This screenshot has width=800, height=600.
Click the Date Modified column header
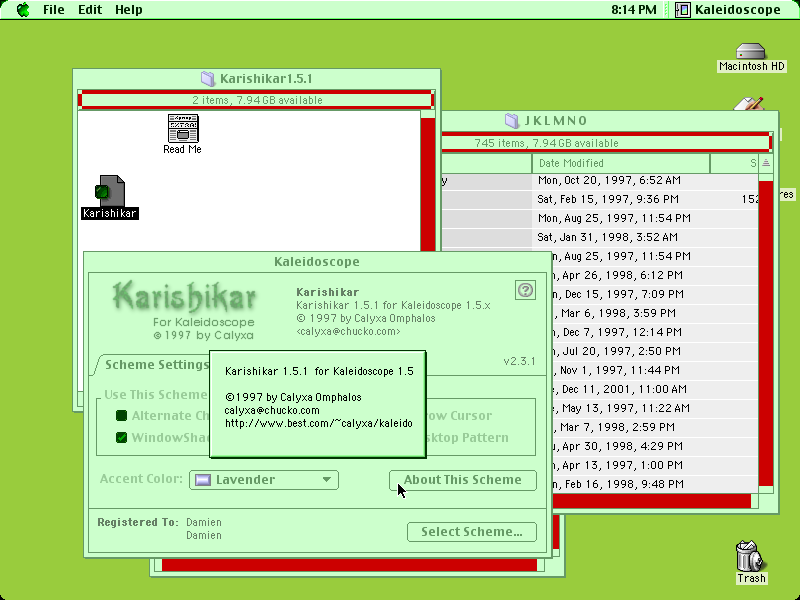point(620,163)
